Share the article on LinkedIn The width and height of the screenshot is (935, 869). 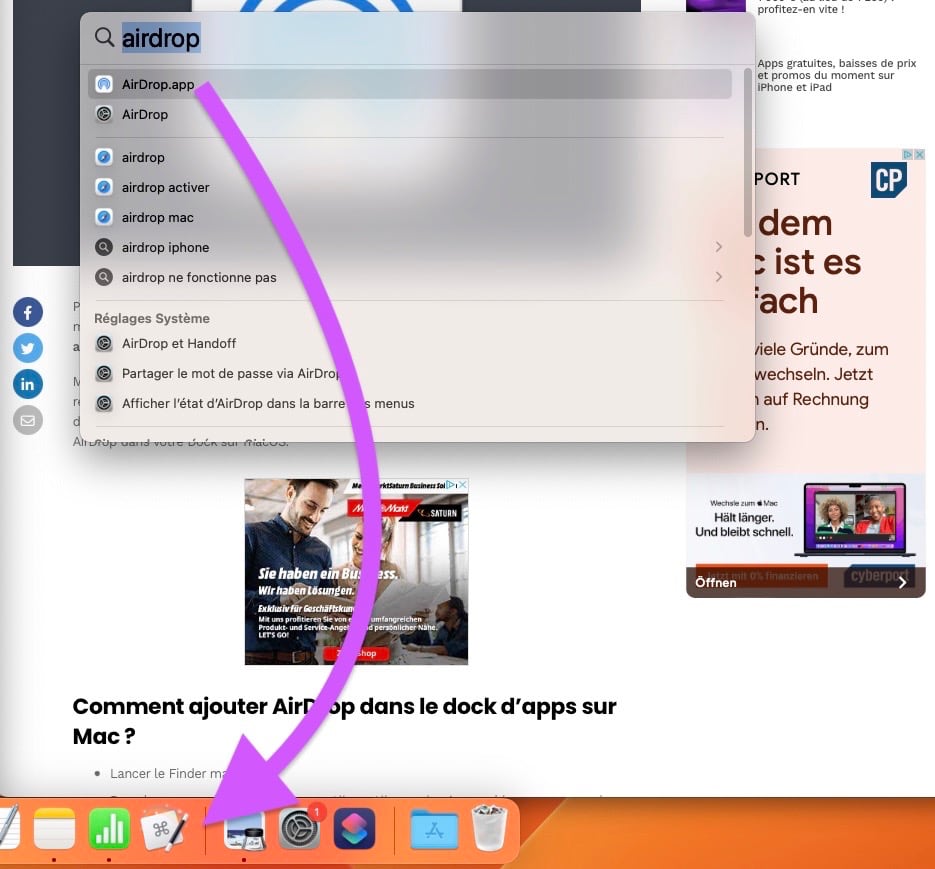click(28, 384)
